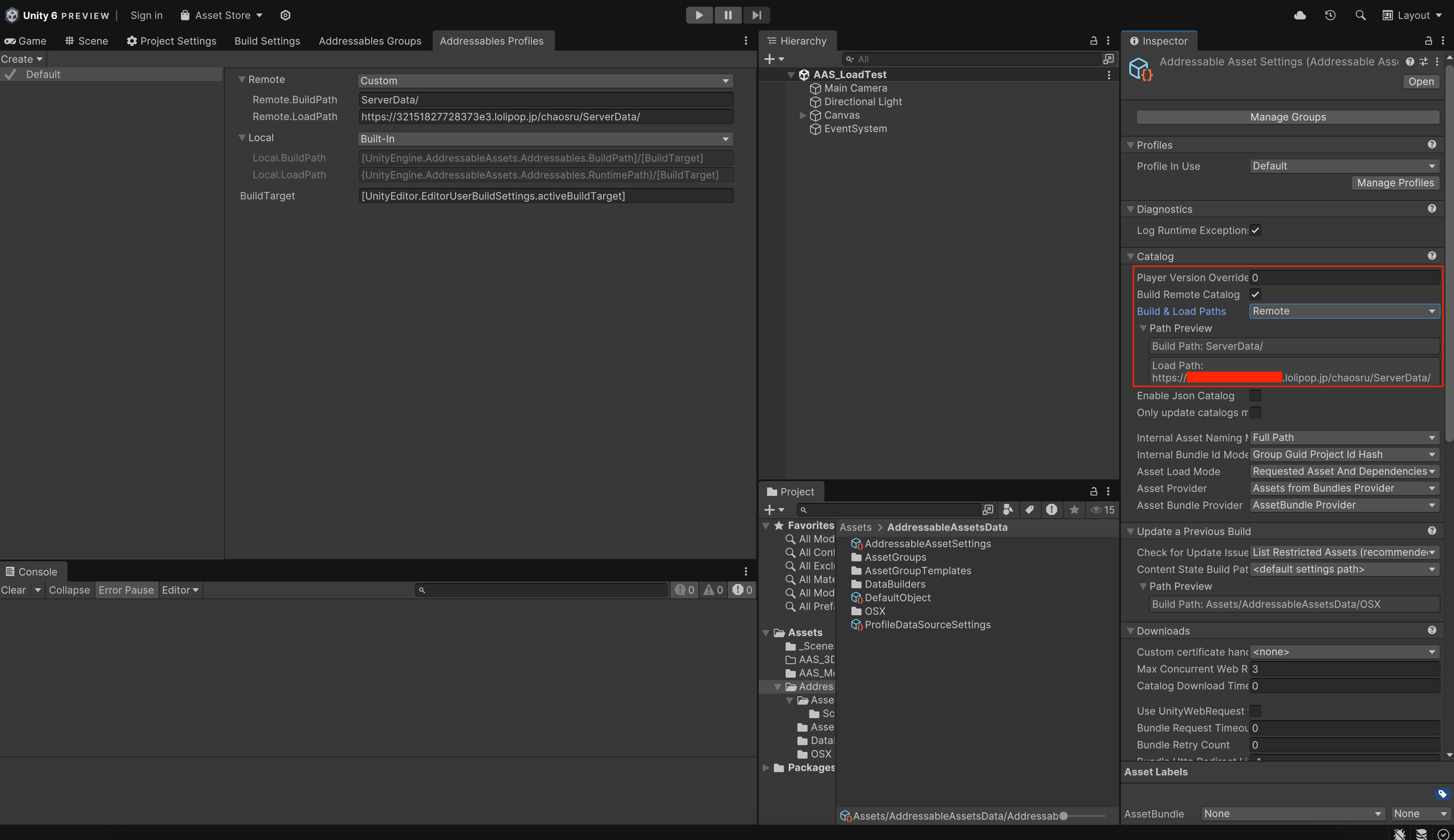1454x840 pixels.
Task: Open Diagnostics section help icon
Action: click(x=1432, y=209)
